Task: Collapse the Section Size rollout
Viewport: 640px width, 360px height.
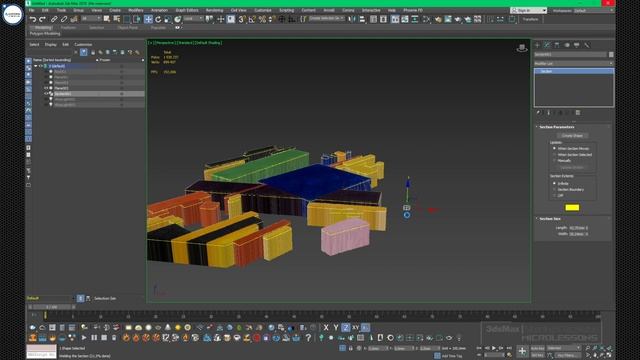Action: pos(550,219)
